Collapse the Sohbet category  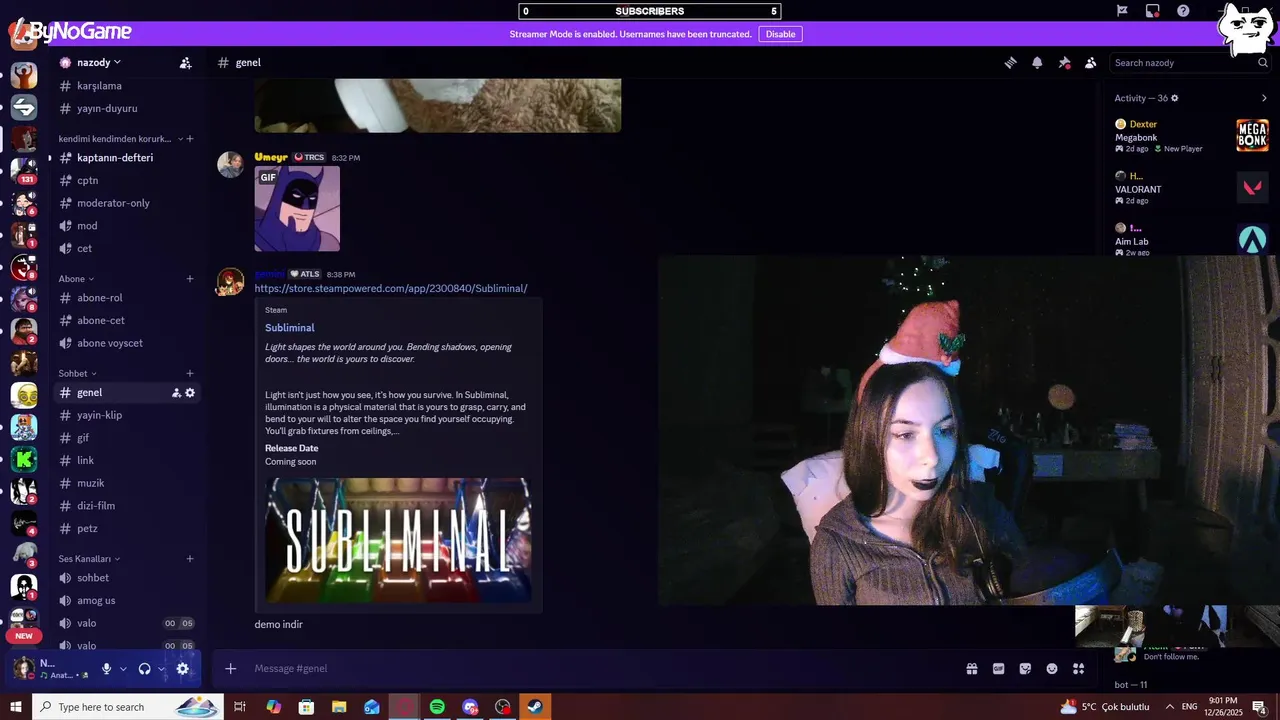(78, 373)
